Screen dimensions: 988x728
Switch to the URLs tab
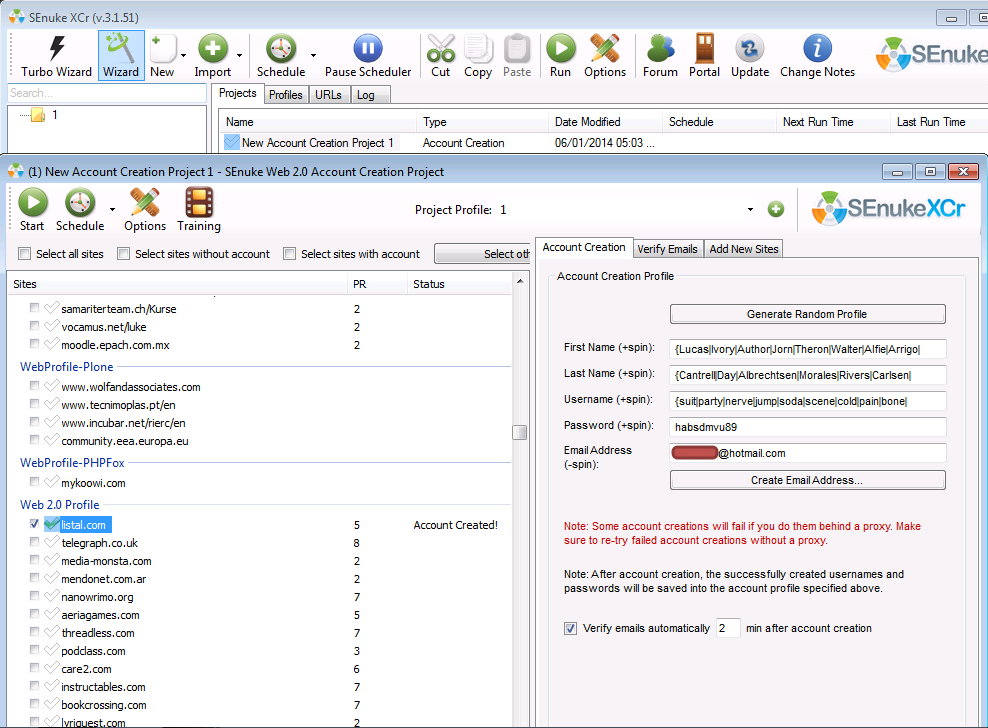pos(328,95)
